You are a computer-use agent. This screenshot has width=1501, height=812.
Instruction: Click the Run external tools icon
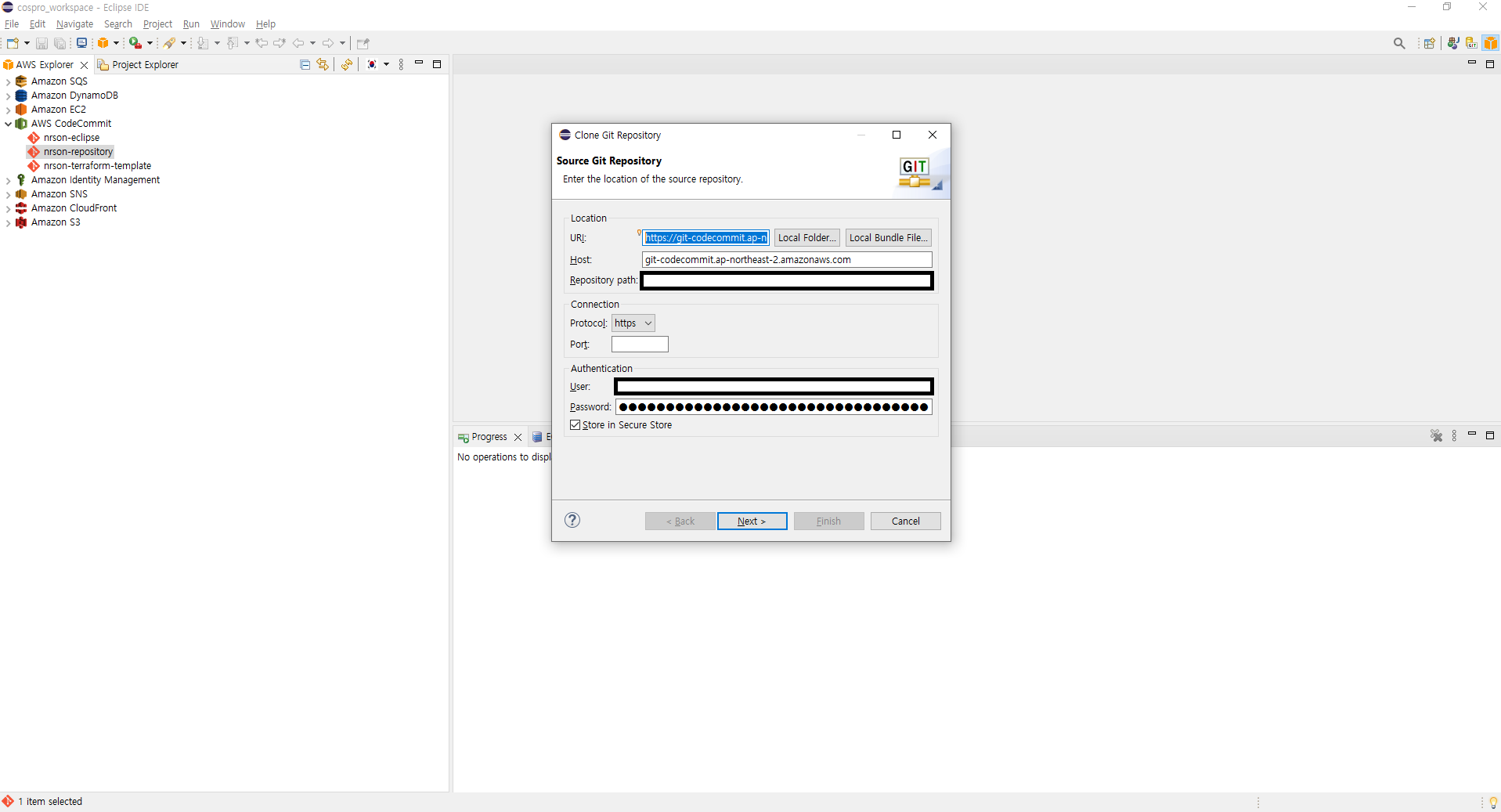tap(135, 43)
